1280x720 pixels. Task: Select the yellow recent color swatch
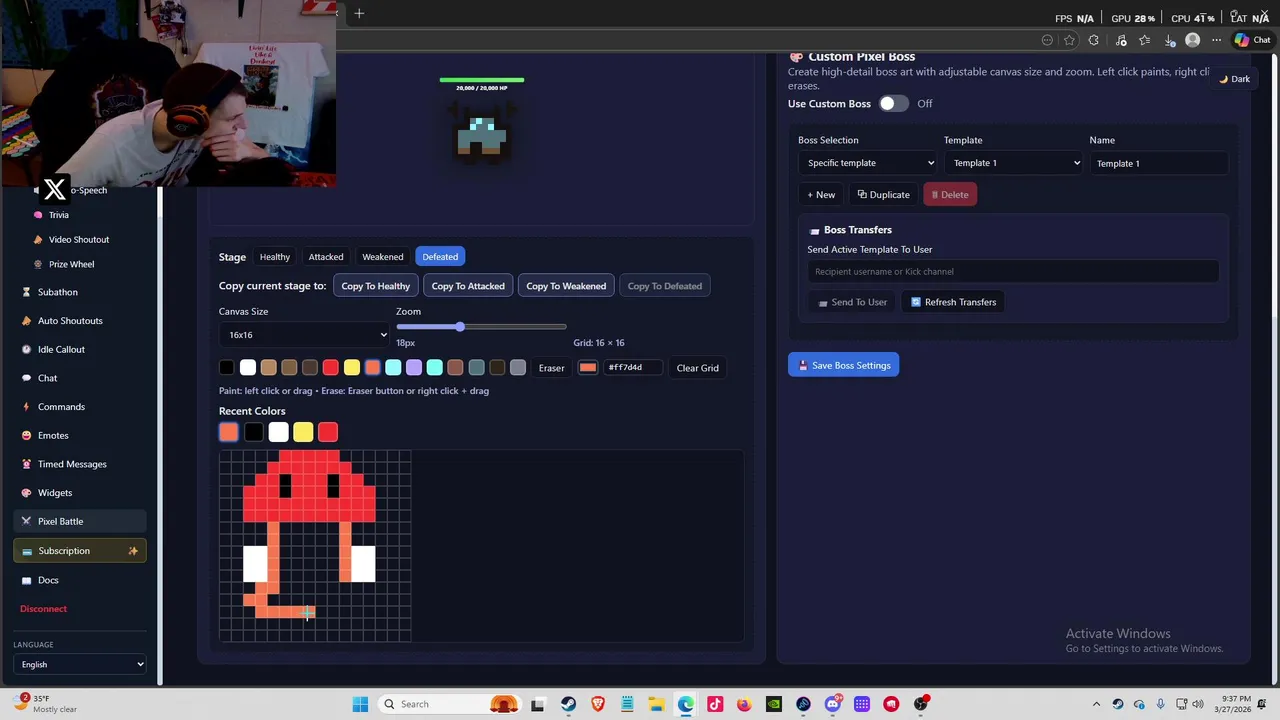tap(303, 432)
